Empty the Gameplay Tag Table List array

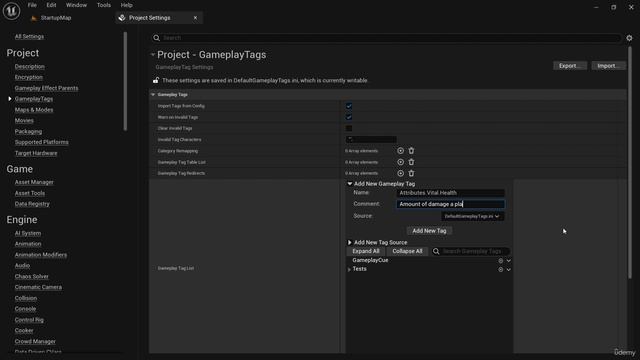pyautogui.click(x=411, y=162)
